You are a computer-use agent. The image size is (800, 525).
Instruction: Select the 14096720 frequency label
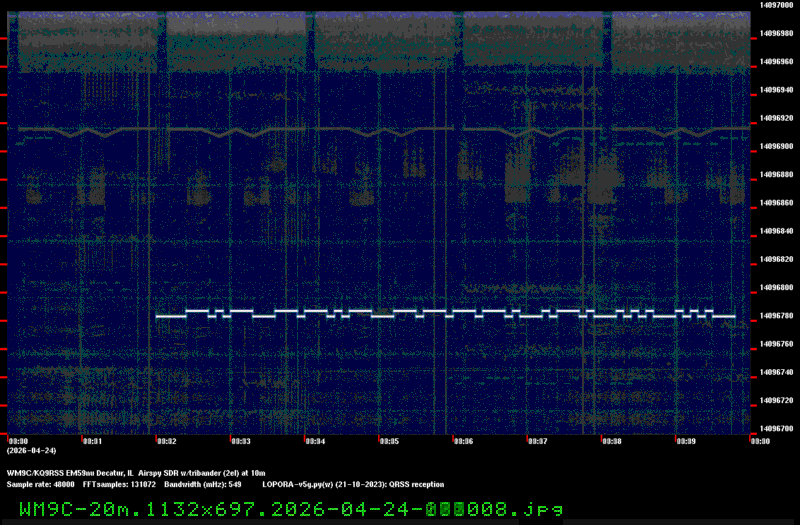(x=777, y=401)
